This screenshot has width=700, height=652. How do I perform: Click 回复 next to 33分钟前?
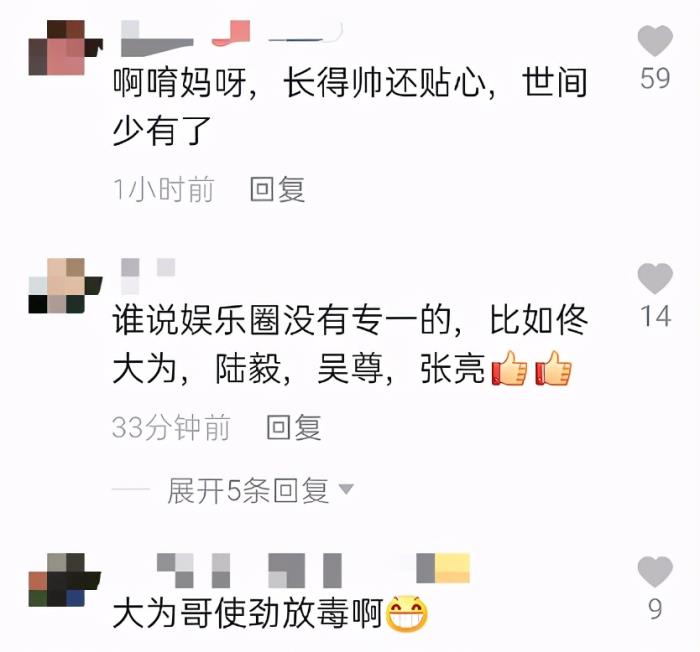pos(294,427)
